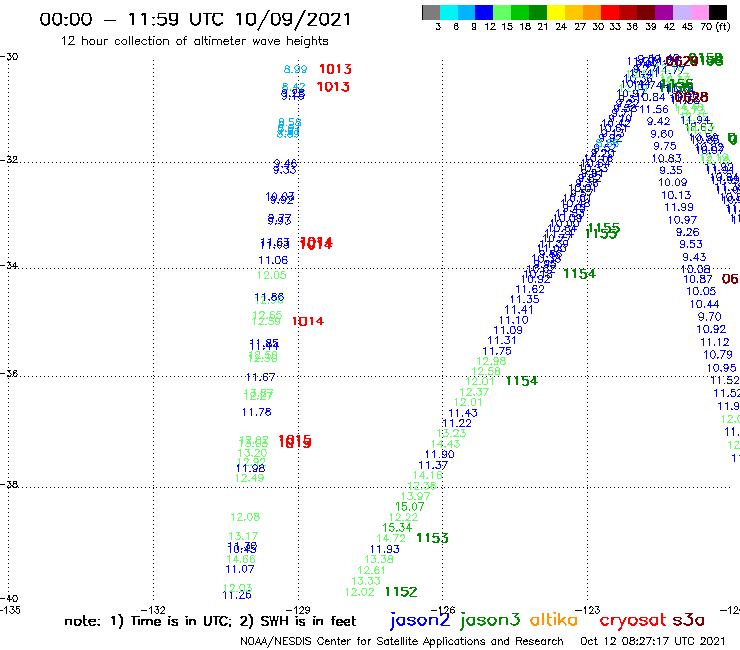740x650 pixels.
Task: Click the wave height value 13.33
Action: 366,581
